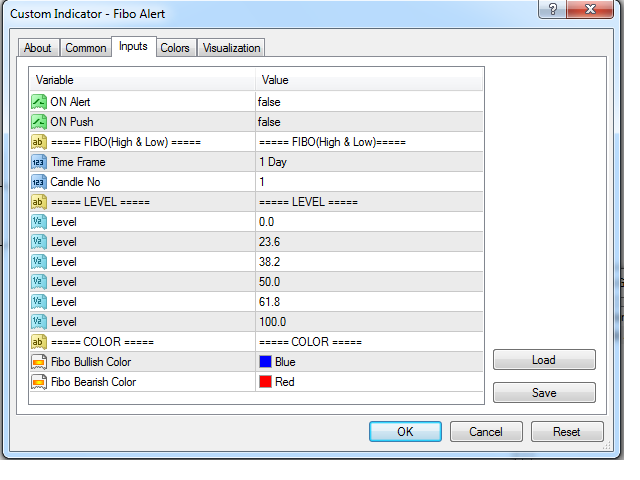Click the icon beside Level 50.0
This screenshot has height=480, width=640.
click(x=39, y=282)
